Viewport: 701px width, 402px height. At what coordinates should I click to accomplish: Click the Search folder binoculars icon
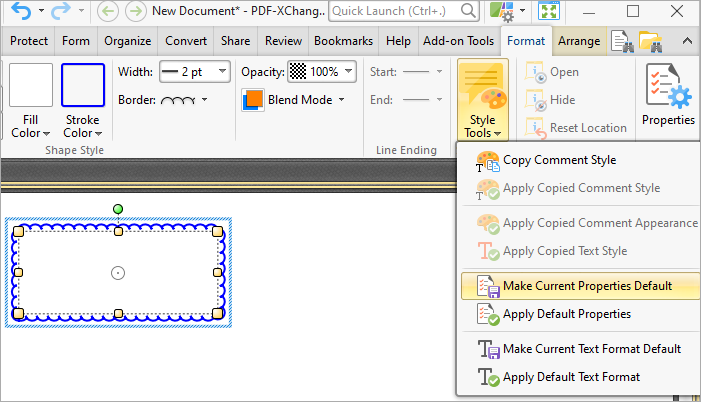click(x=650, y=41)
